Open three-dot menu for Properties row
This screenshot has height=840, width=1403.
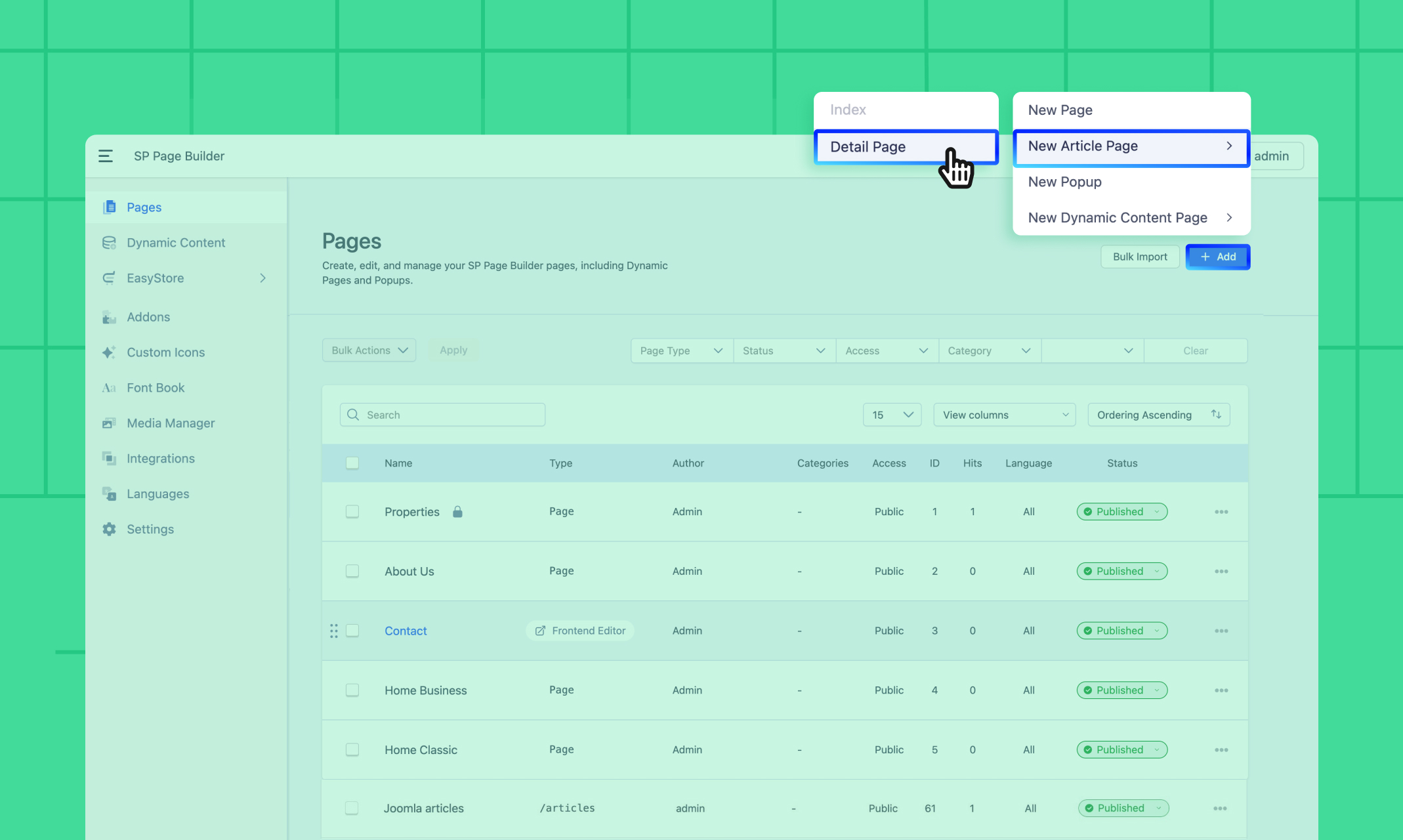pos(1221,512)
